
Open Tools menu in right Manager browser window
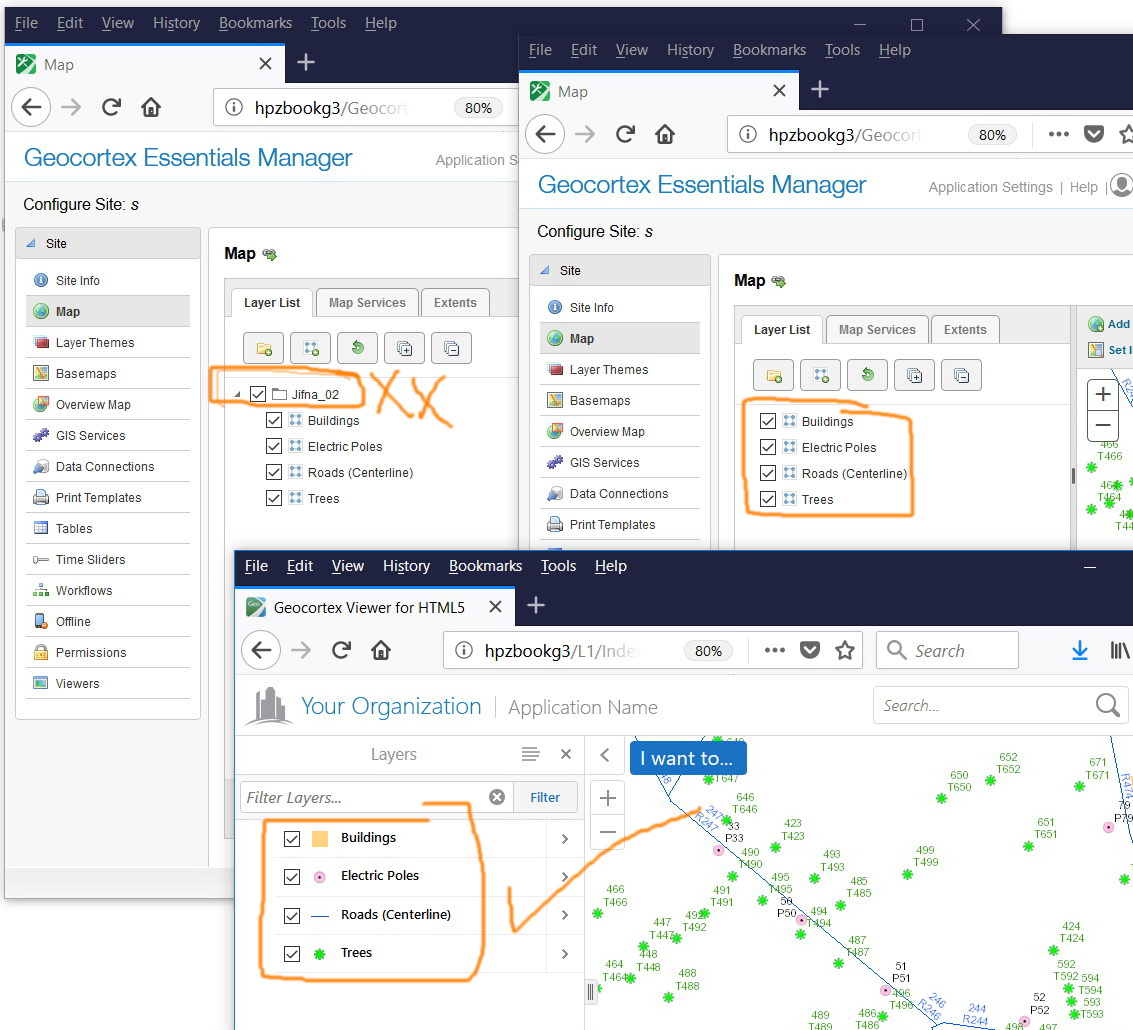pyautogui.click(x=843, y=50)
